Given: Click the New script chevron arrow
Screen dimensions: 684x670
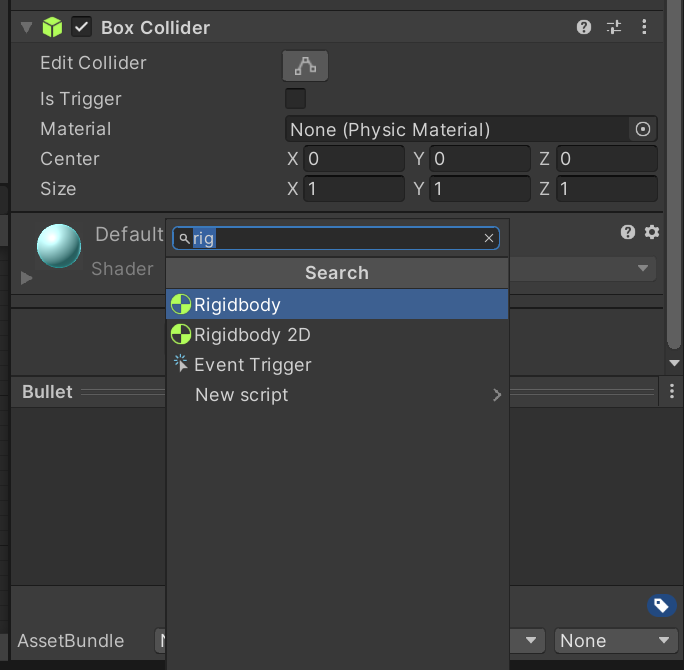Looking at the screenshot, I should click(497, 395).
